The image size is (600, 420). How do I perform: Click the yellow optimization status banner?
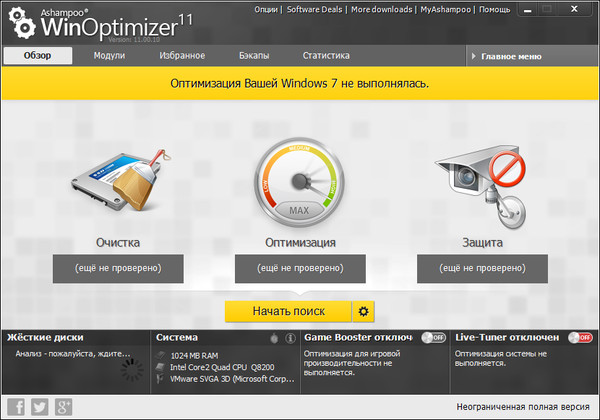300,83
